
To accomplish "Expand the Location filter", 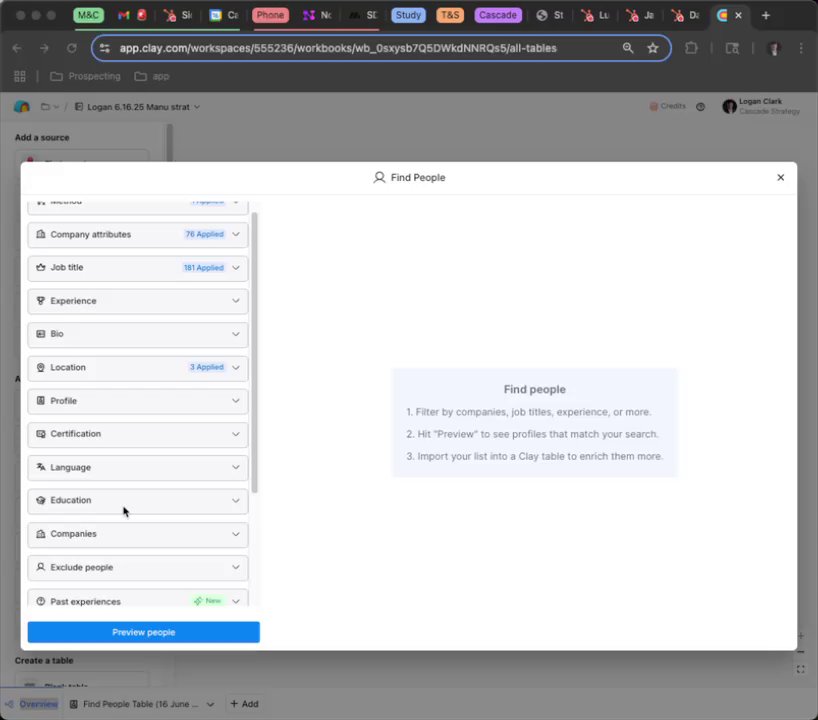I will click(x=138, y=367).
